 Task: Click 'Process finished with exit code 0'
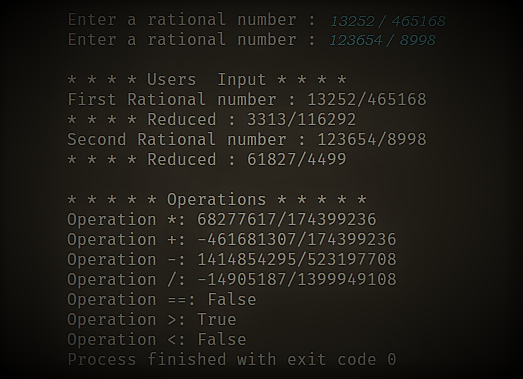pos(232,360)
